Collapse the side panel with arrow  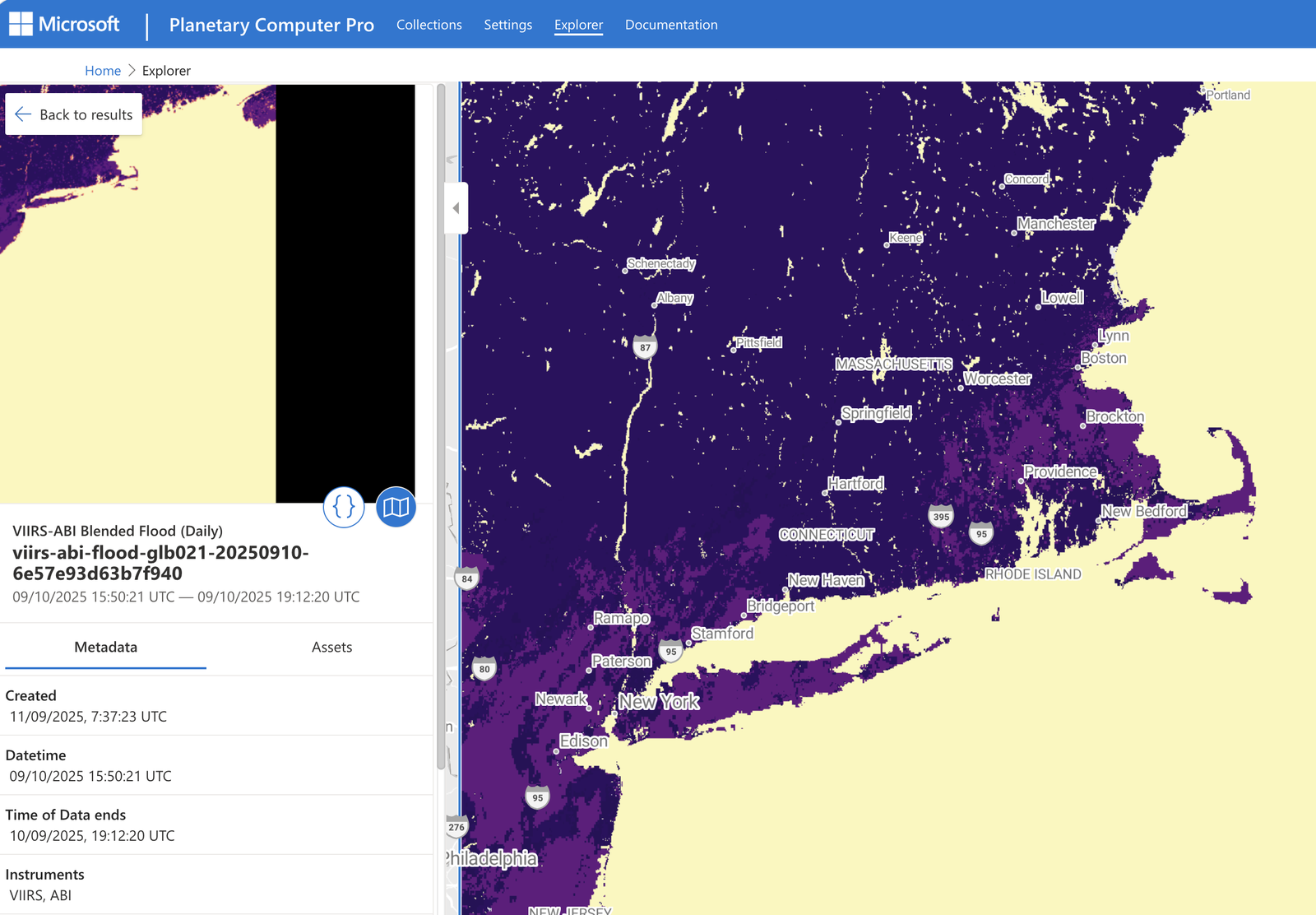[x=456, y=208]
